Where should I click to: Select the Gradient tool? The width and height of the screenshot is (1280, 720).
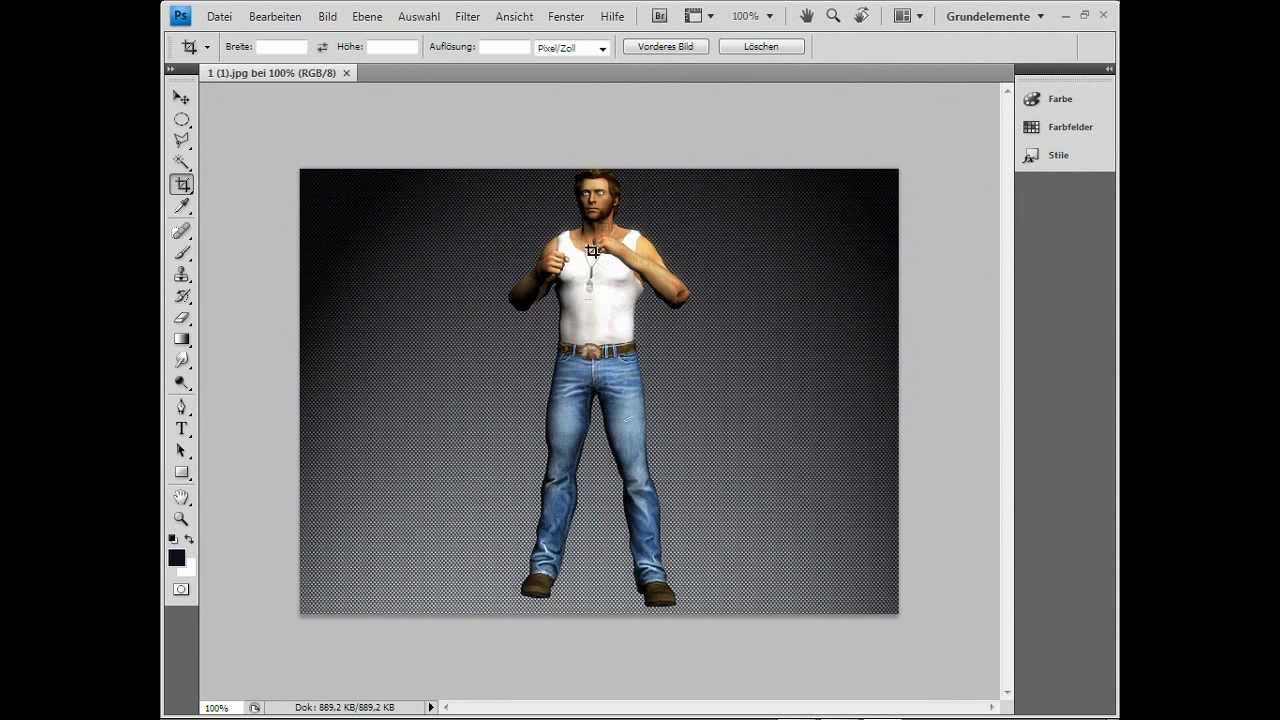point(181,340)
